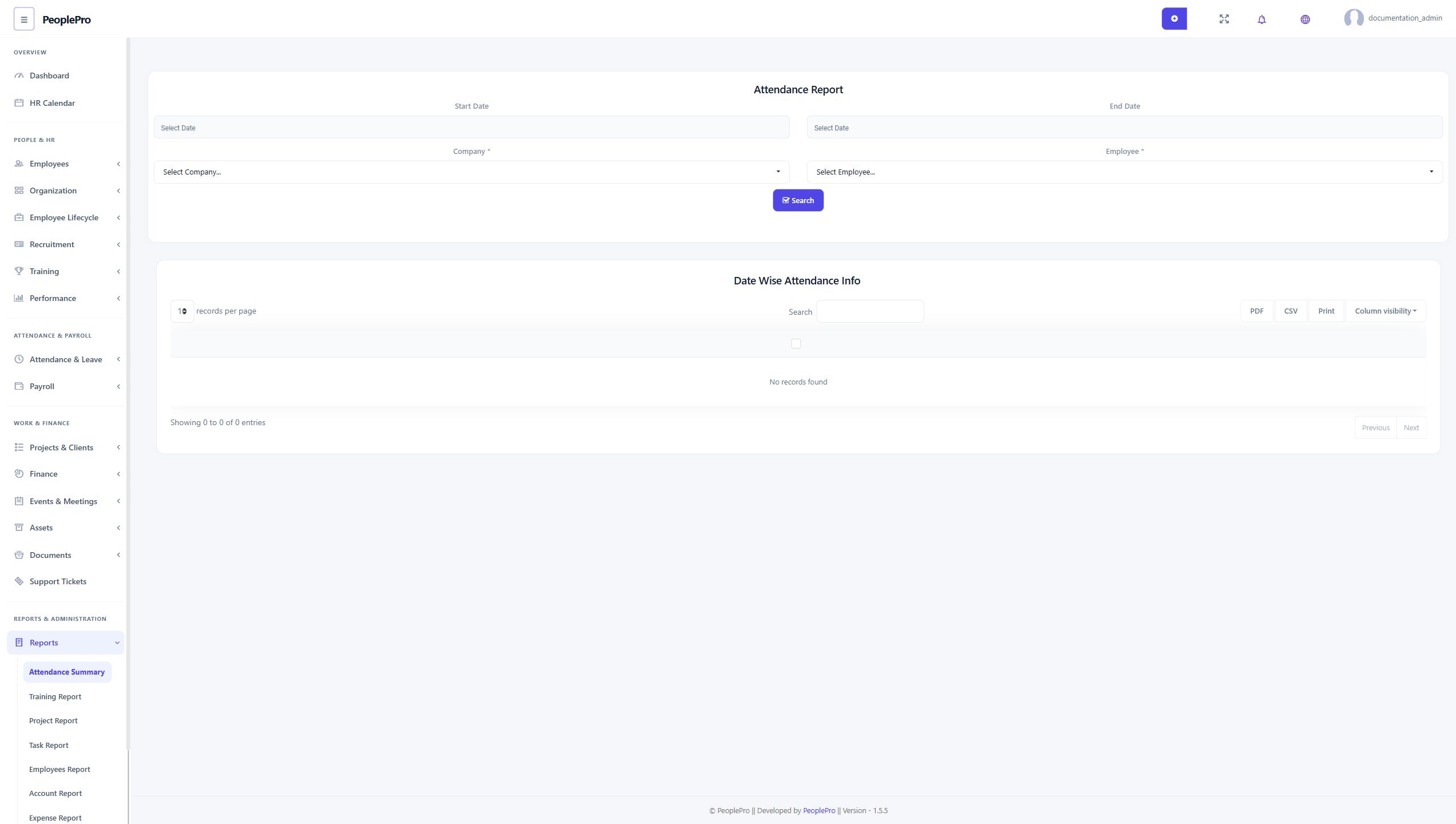Image resolution: width=1456 pixels, height=824 pixels.
Task: Open the Task Report submenu item
Action: pyautogui.click(x=49, y=745)
